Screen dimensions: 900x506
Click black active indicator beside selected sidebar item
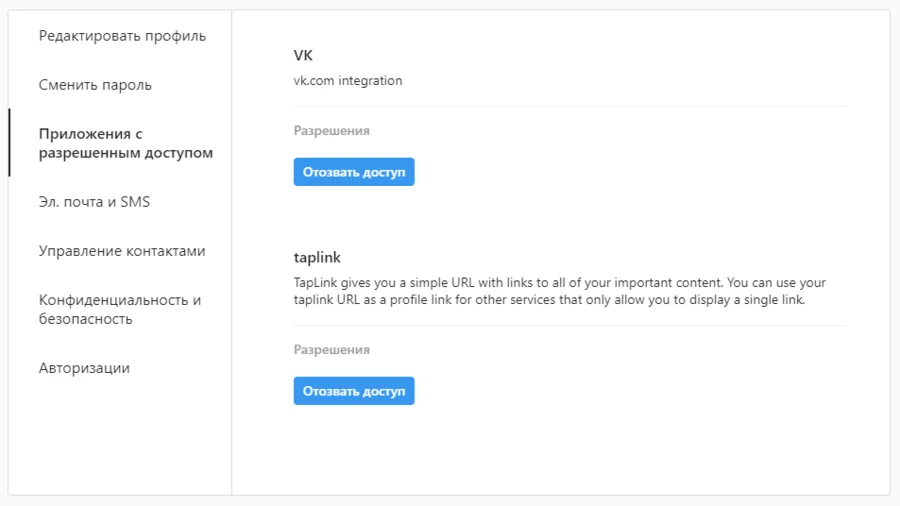(x=9, y=143)
